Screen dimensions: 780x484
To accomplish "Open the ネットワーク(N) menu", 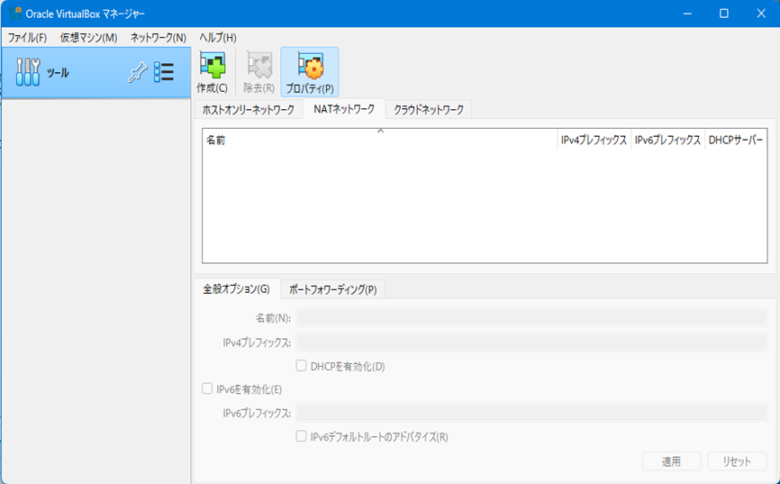I will (x=158, y=38).
